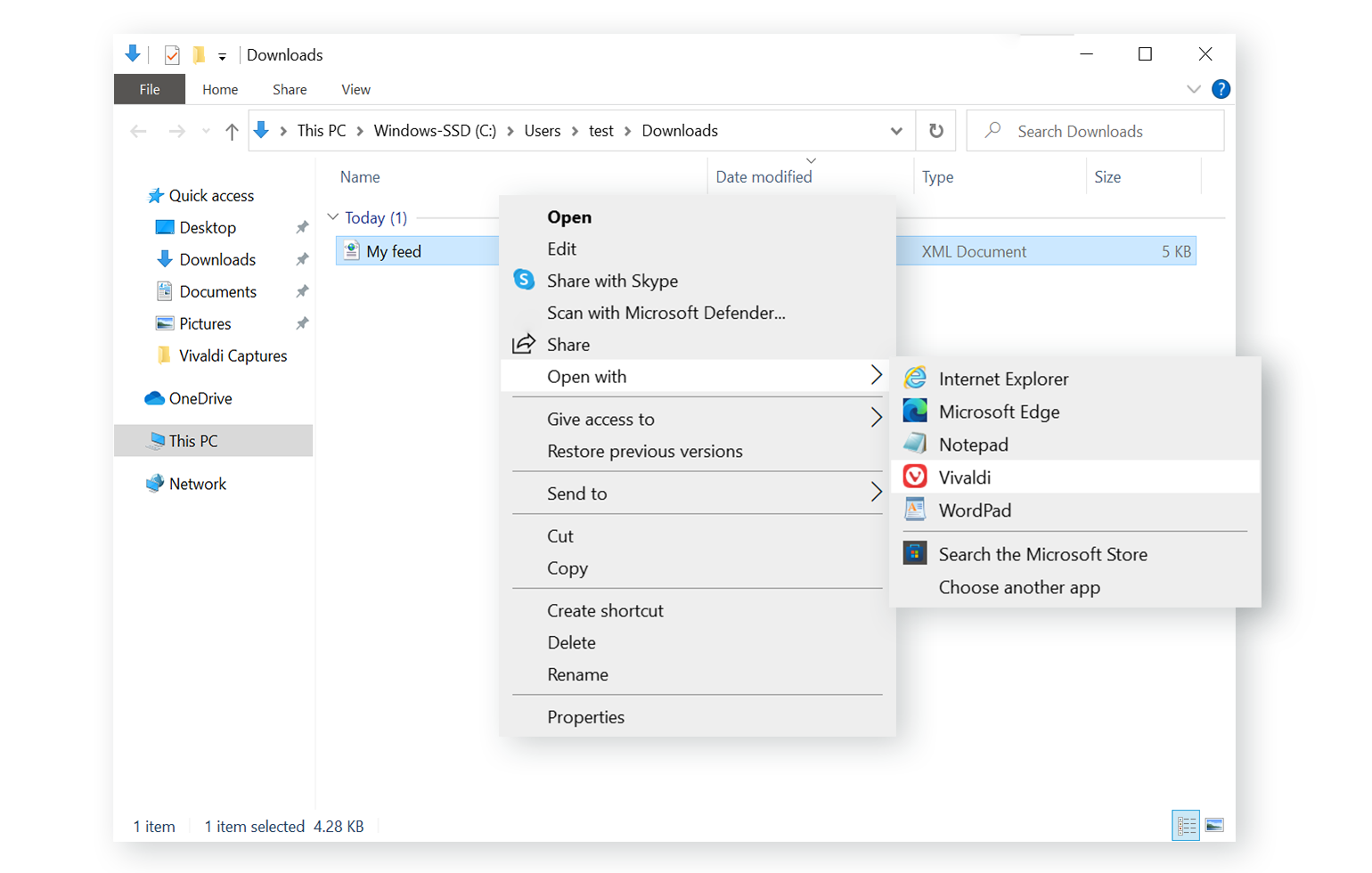This screenshot has width=1372, height=873.
Task: Open the View ribbon tab
Action: tap(355, 89)
